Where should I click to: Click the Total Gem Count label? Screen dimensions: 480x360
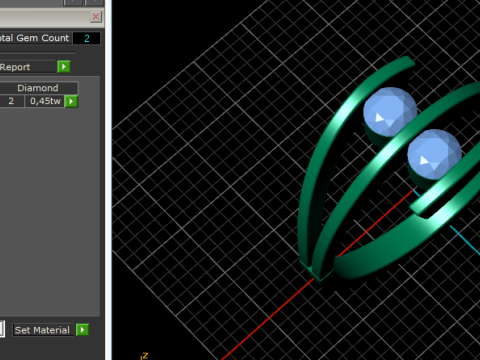point(34,38)
